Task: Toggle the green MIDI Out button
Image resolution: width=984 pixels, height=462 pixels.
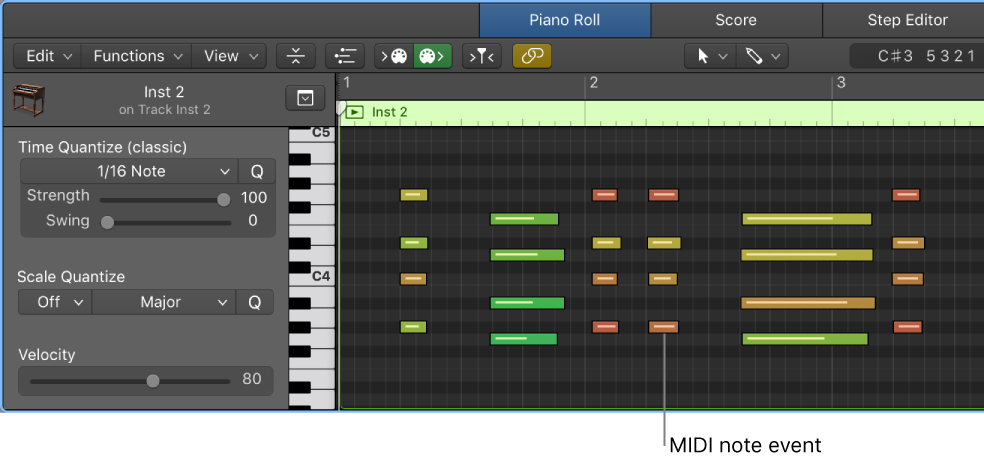Action: point(432,56)
